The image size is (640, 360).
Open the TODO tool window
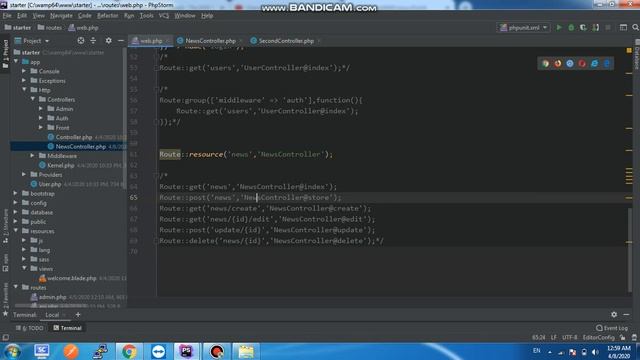tap(29, 328)
